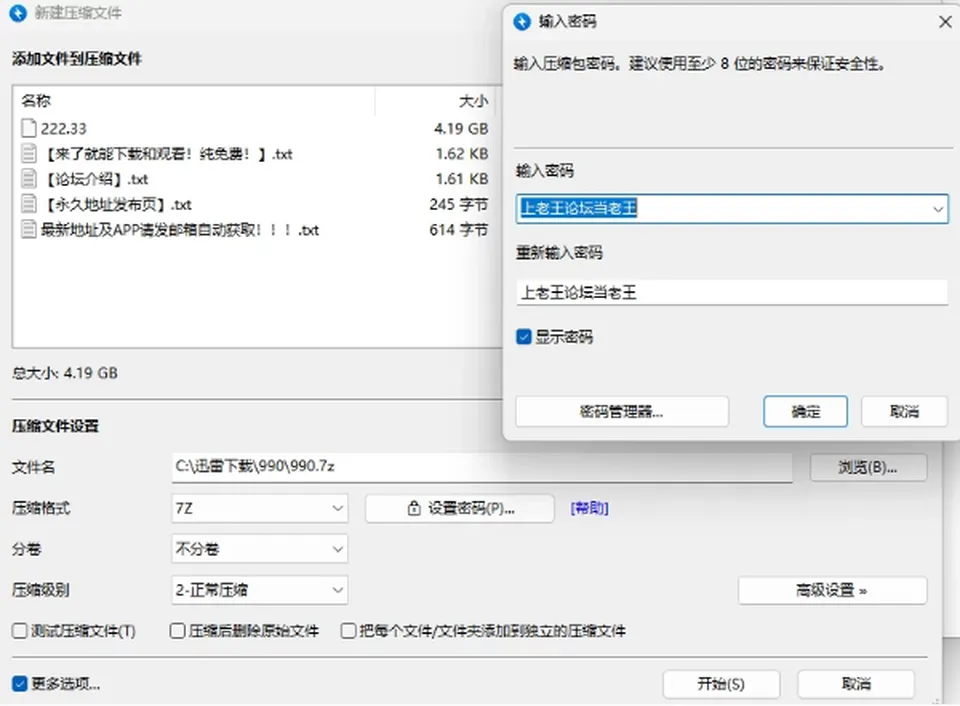Screen dimensions: 960x706
Task: Click the 1.62 KB size value
Action: click(462, 154)
